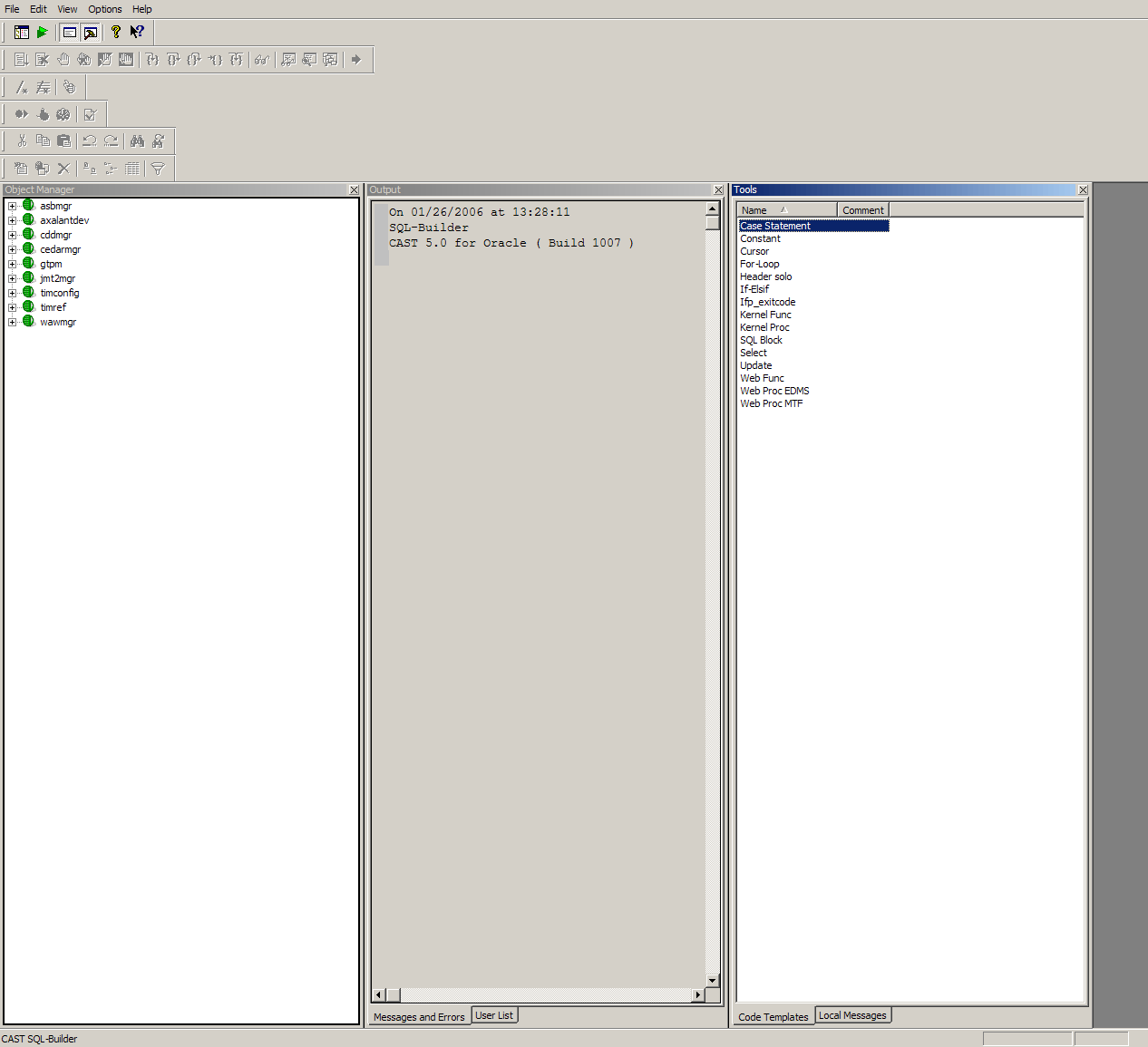Click the yellow question mark Help icon

[x=116, y=33]
